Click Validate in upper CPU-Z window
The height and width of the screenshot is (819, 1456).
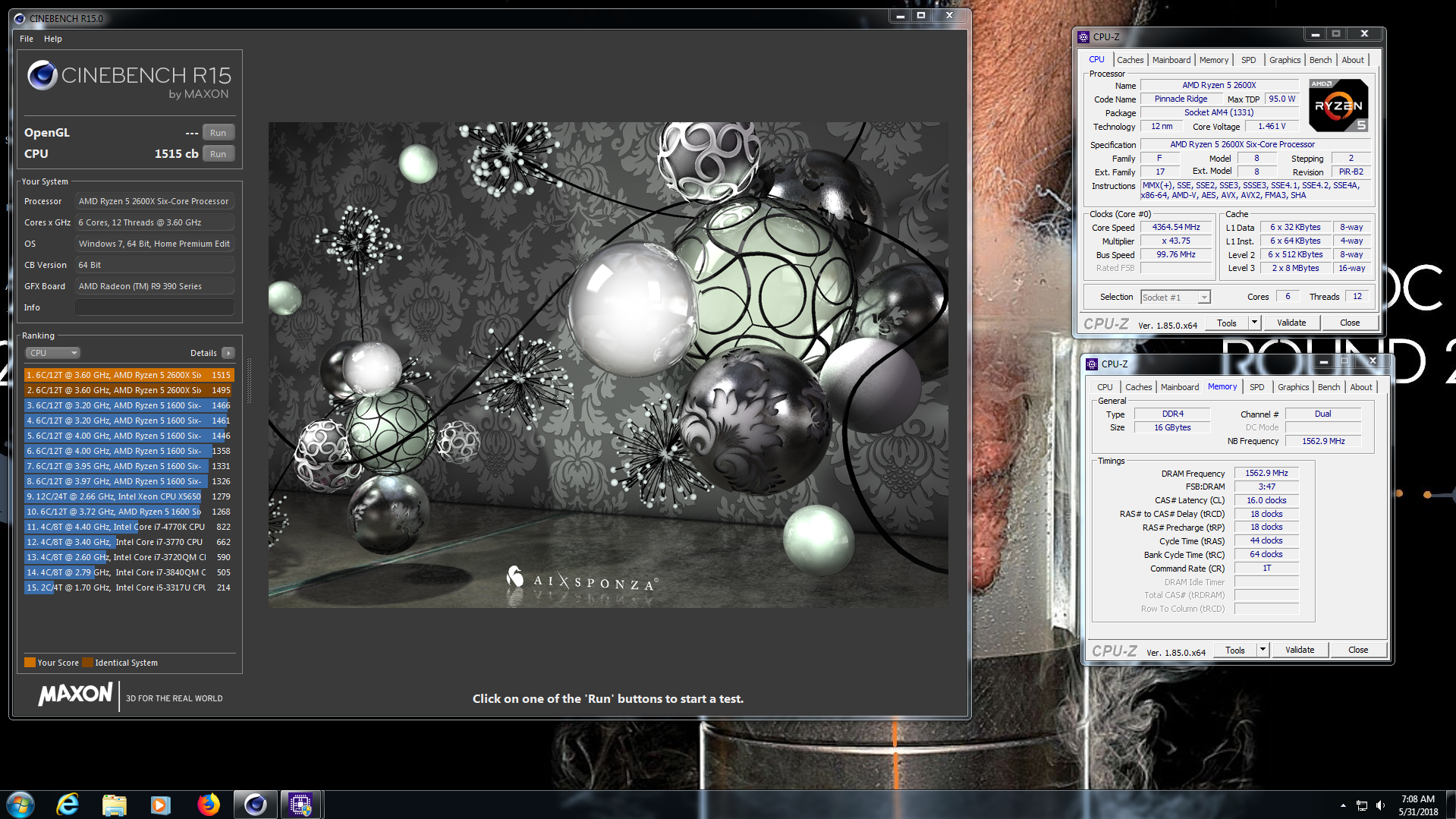pyautogui.click(x=1291, y=323)
